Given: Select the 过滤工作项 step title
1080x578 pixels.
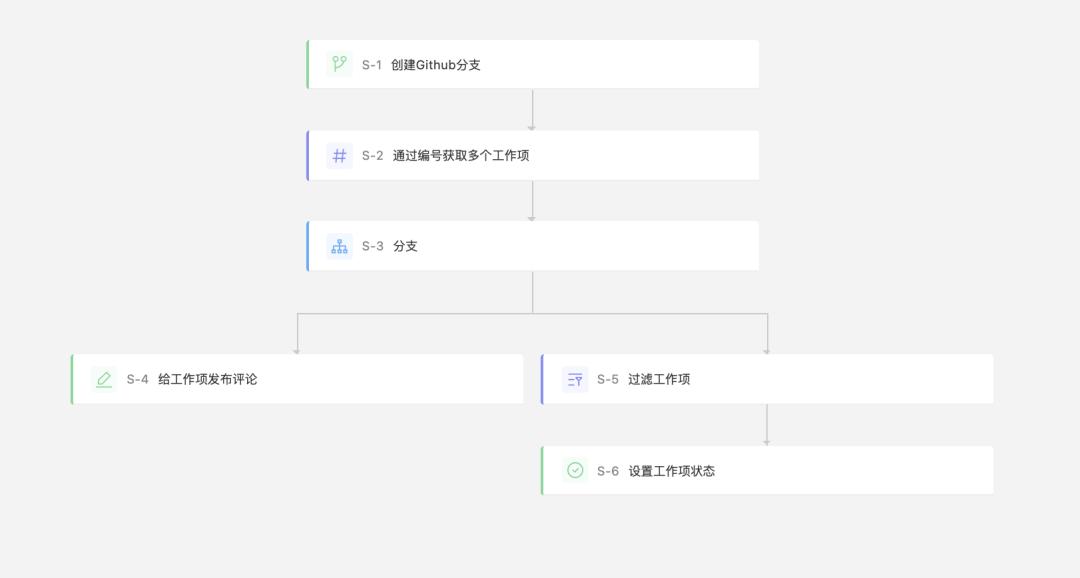Looking at the screenshot, I should click(658, 379).
